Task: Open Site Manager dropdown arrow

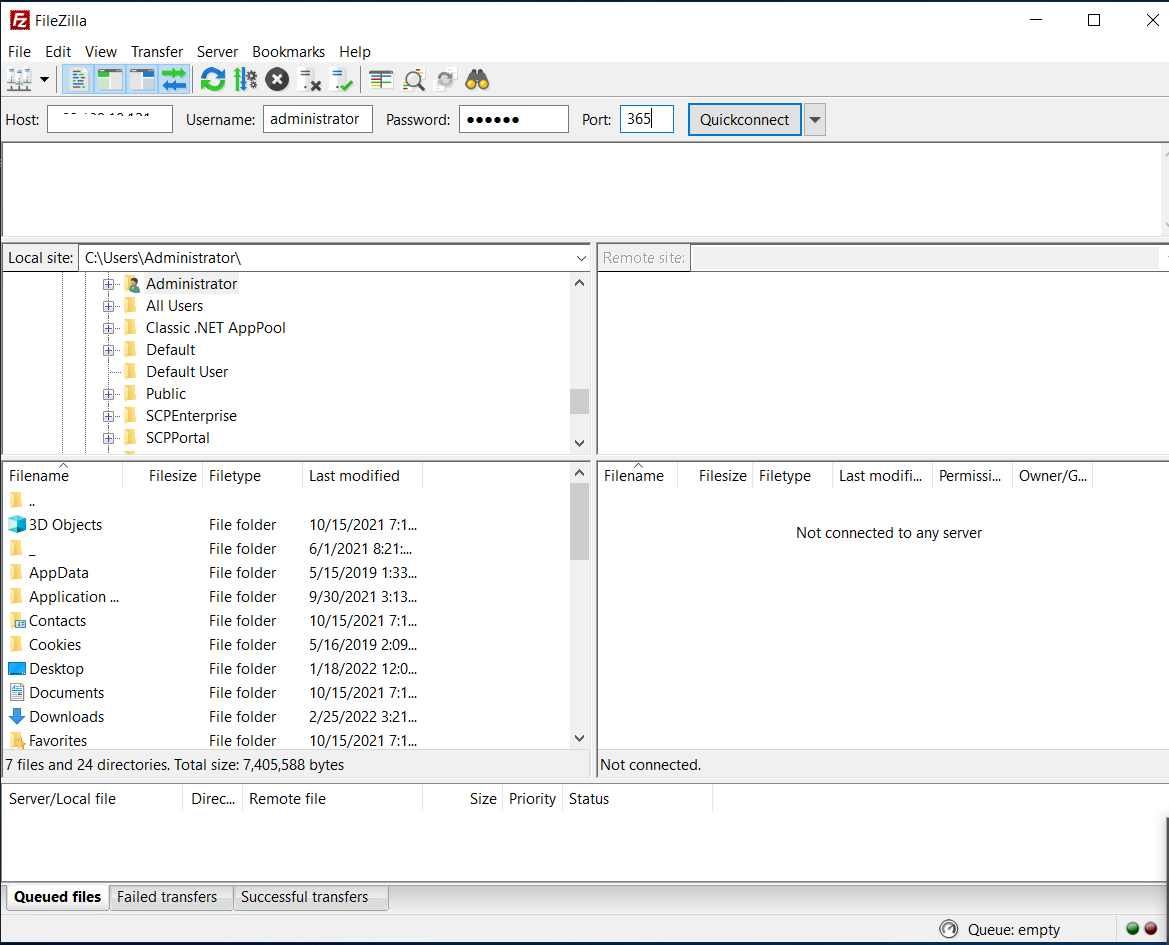Action: (44, 79)
